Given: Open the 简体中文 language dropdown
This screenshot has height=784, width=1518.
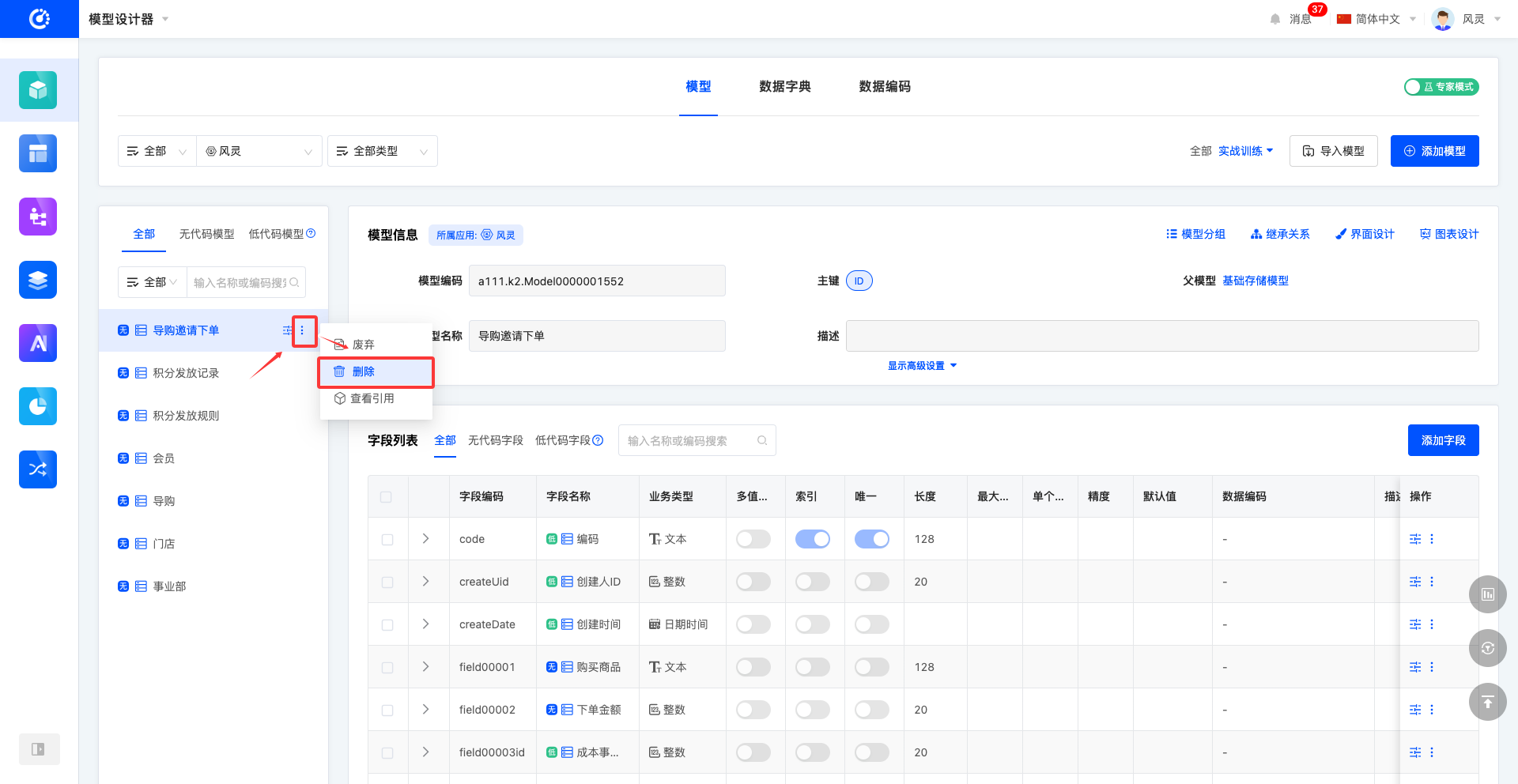Looking at the screenshot, I should click(x=1376, y=19).
